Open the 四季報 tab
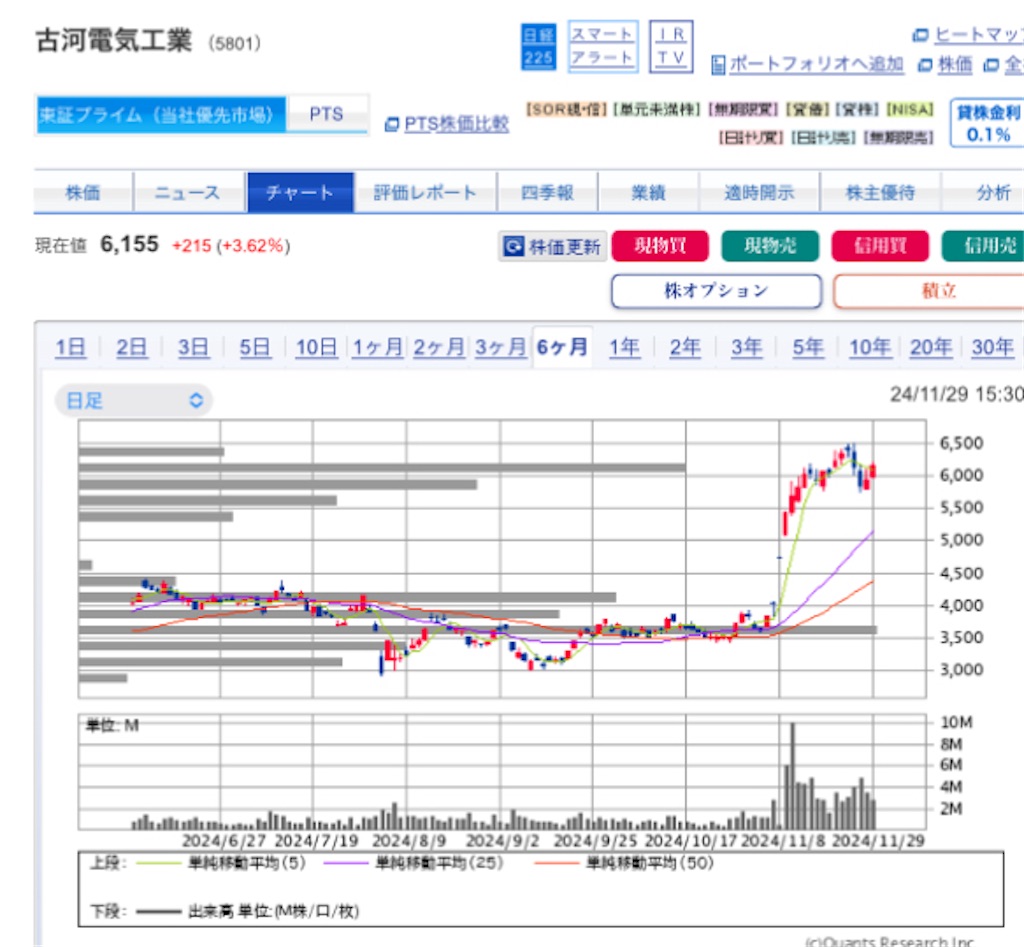The image size is (1024, 947). point(547,193)
